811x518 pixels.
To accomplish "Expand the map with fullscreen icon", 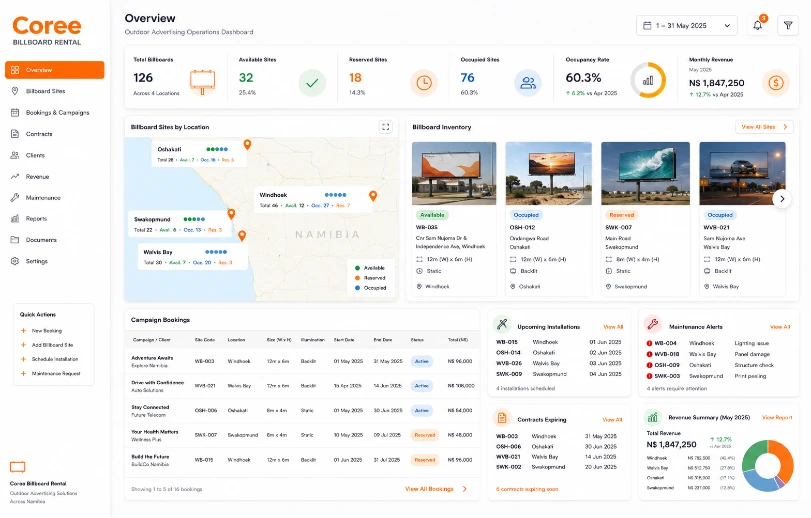I will (385, 127).
